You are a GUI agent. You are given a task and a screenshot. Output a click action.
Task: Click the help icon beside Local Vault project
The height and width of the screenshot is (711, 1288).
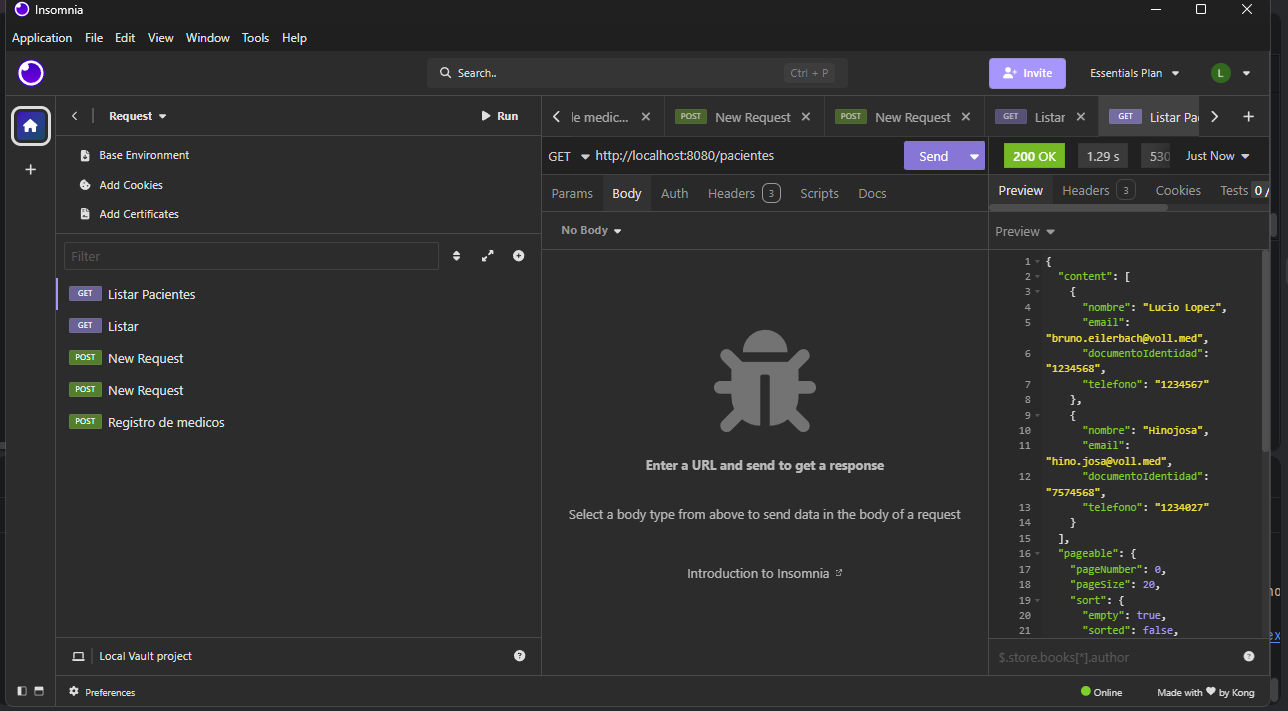click(x=519, y=656)
